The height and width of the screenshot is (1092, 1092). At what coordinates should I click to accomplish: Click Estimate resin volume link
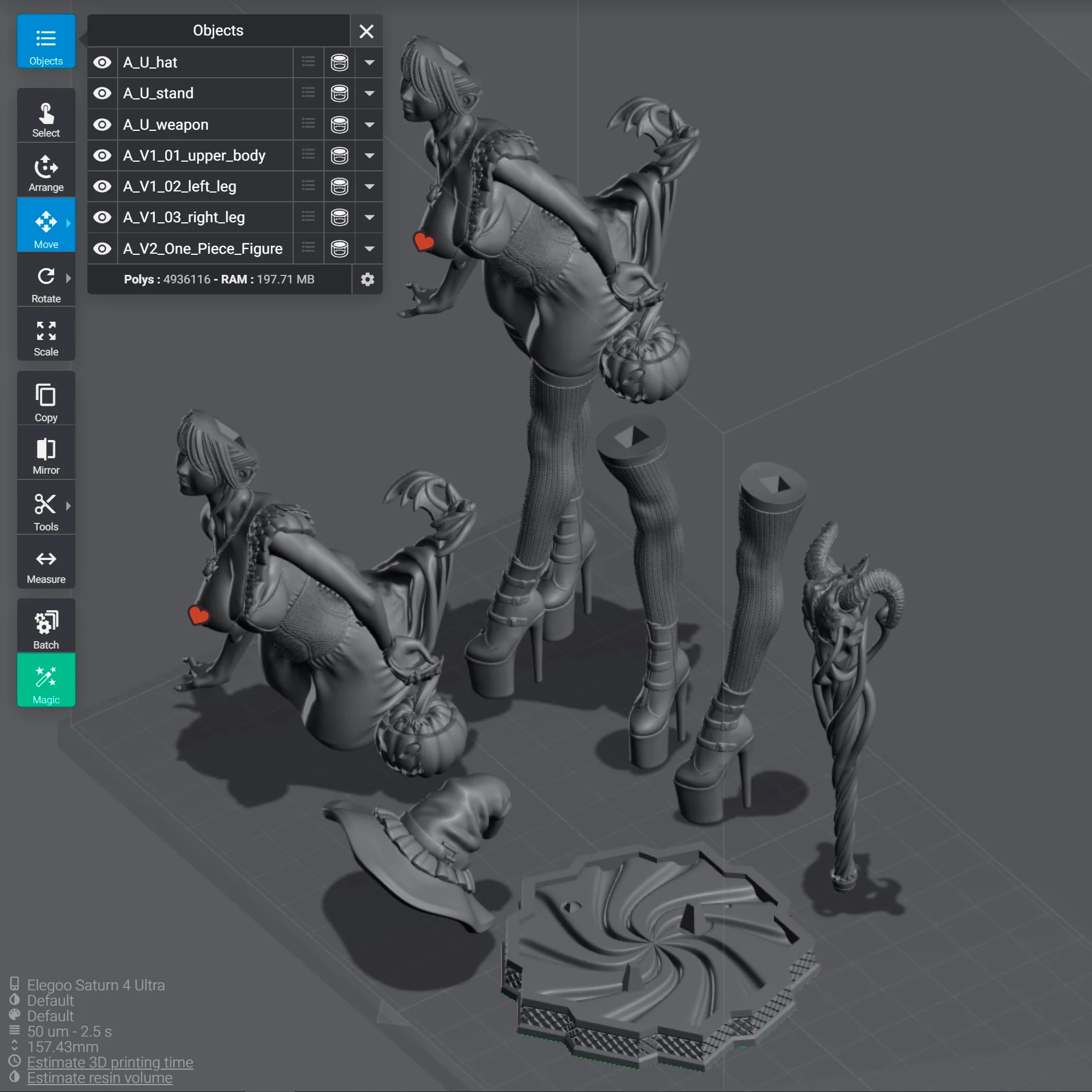(100, 1078)
